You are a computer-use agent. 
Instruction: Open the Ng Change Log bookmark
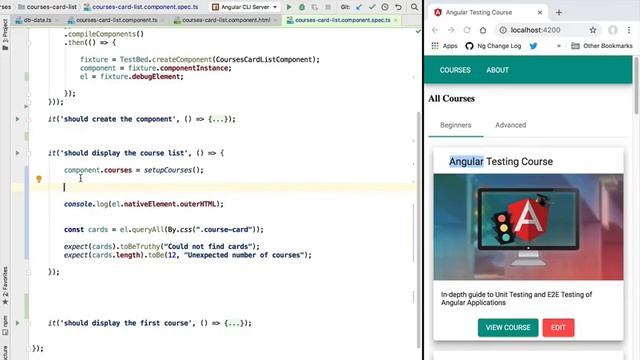493,46
